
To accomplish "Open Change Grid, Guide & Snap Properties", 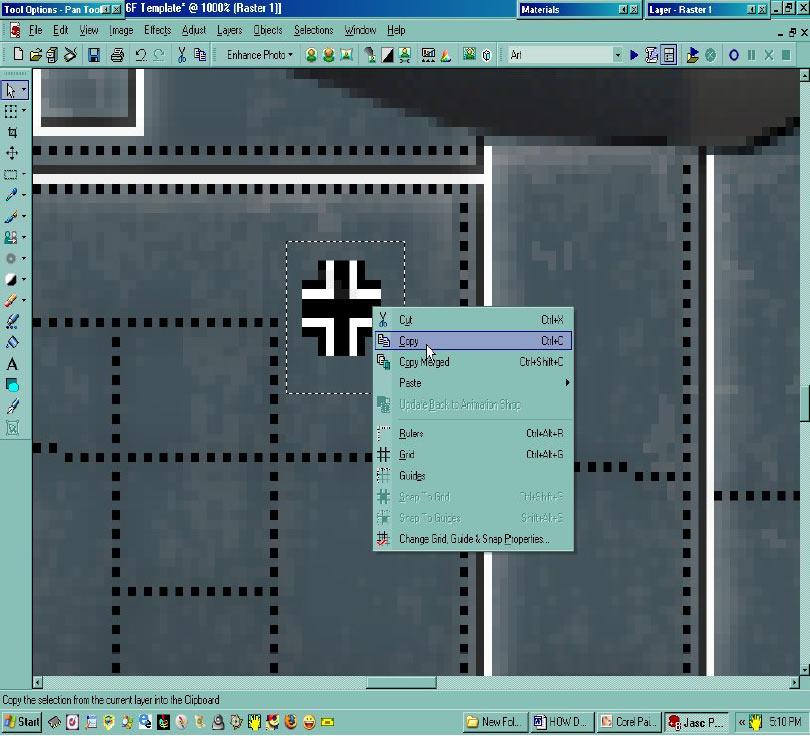I will point(473,539).
